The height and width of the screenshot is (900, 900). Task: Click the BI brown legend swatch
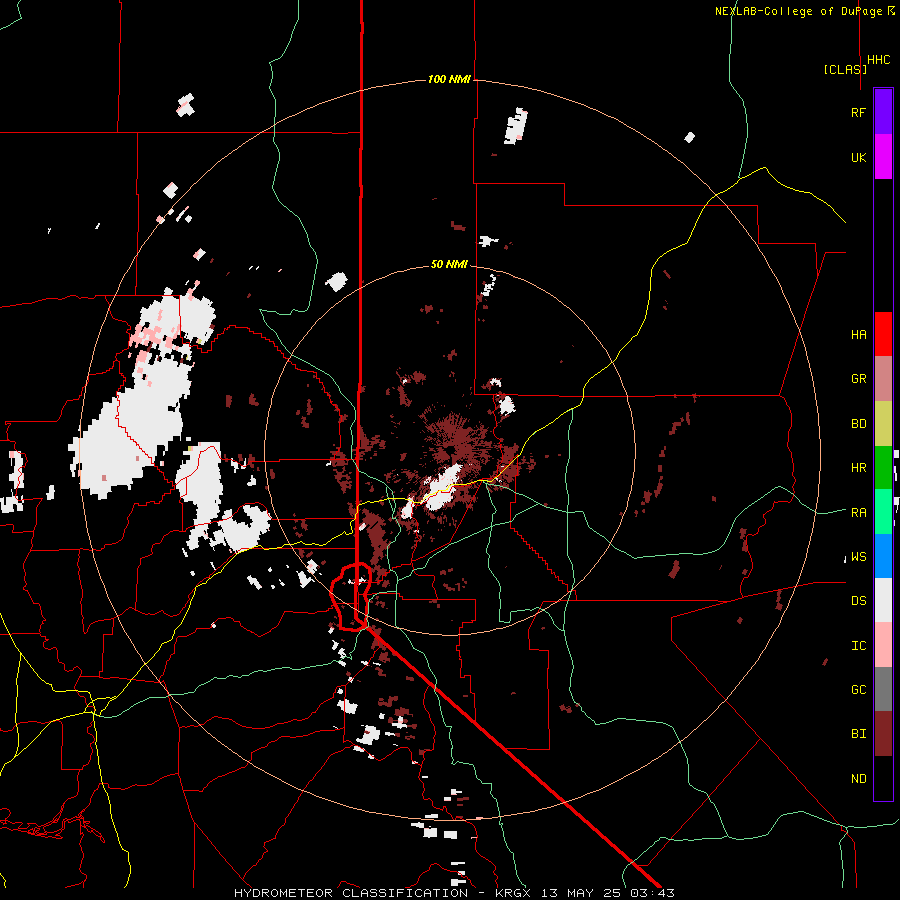coord(883,734)
